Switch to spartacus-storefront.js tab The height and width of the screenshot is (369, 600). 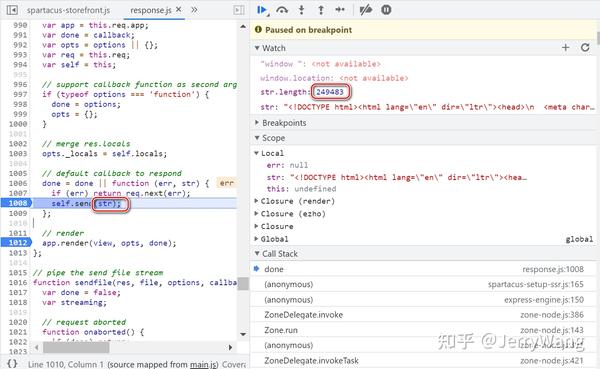(68, 10)
